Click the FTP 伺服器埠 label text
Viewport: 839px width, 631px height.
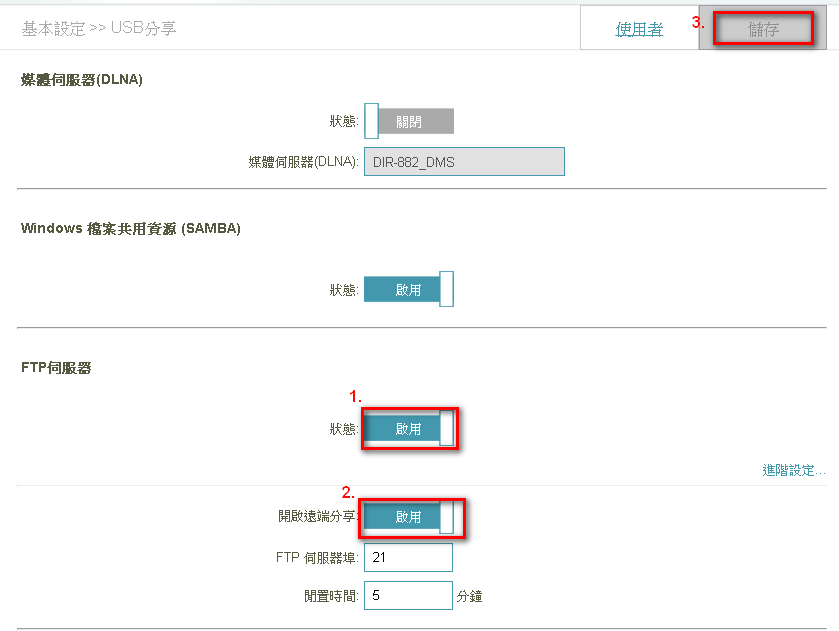(x=317, y=558)
